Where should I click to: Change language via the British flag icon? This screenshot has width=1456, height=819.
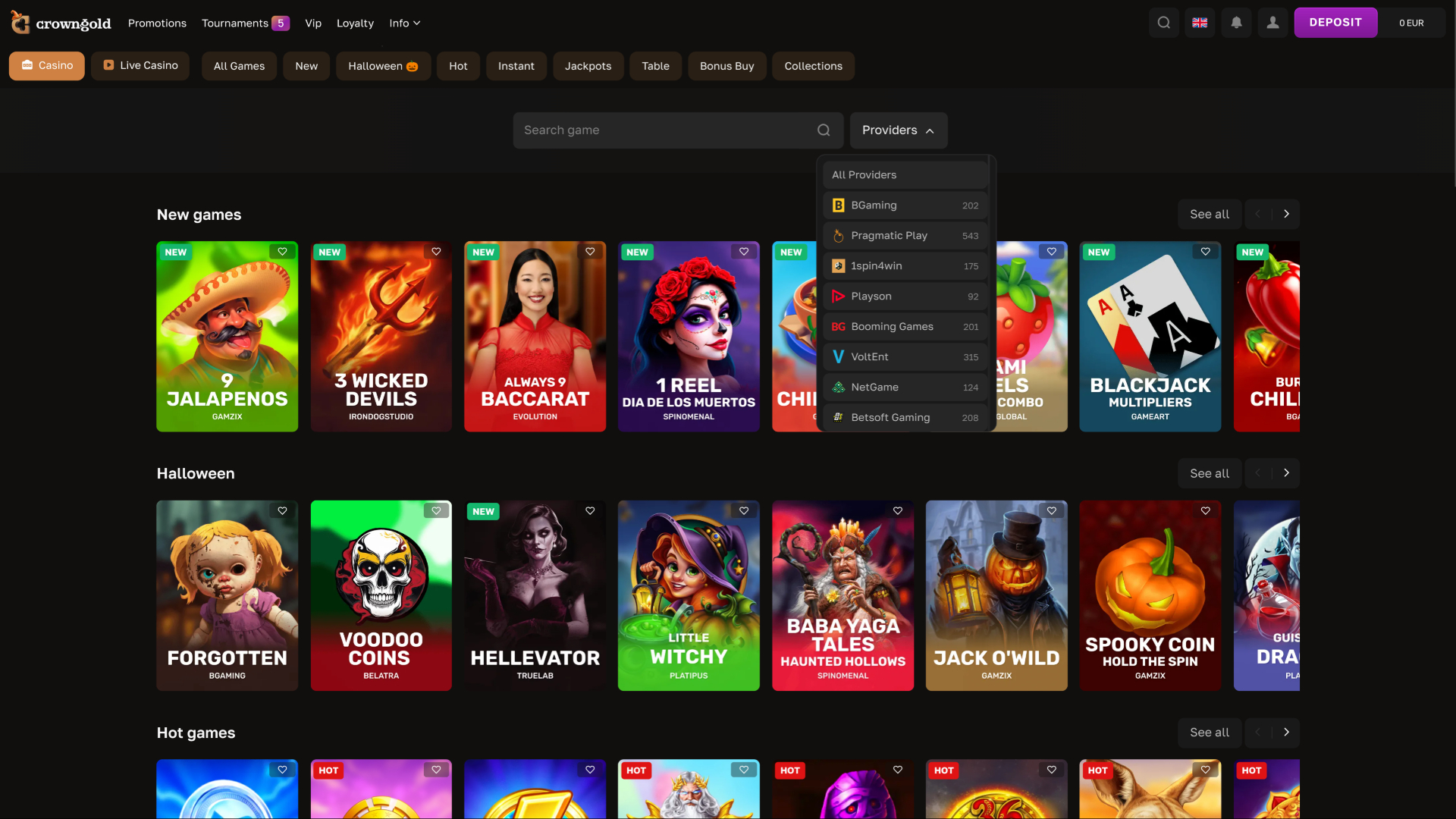1200,23
